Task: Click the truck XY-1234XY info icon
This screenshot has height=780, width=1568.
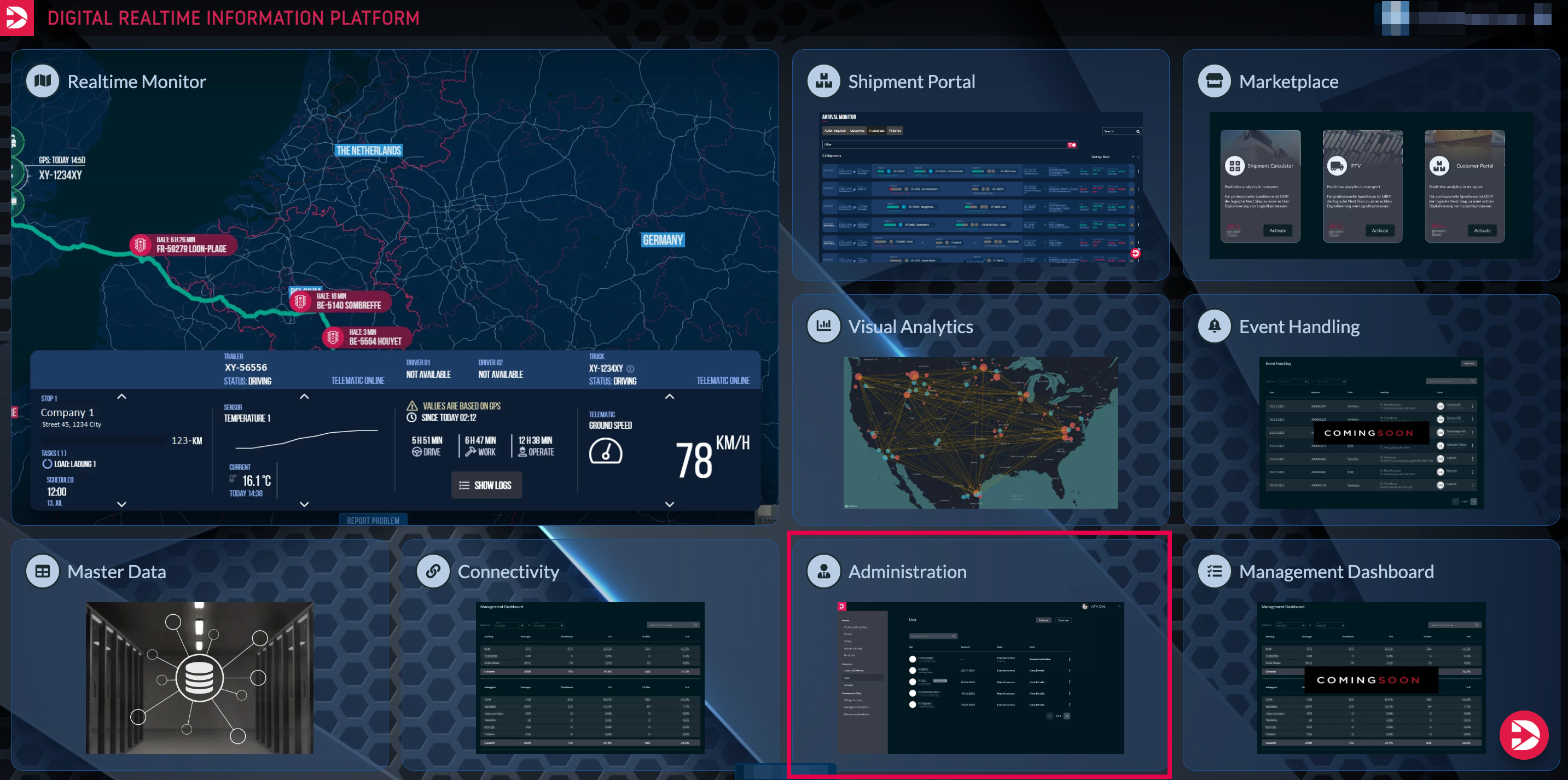Action: click(631, 369)
